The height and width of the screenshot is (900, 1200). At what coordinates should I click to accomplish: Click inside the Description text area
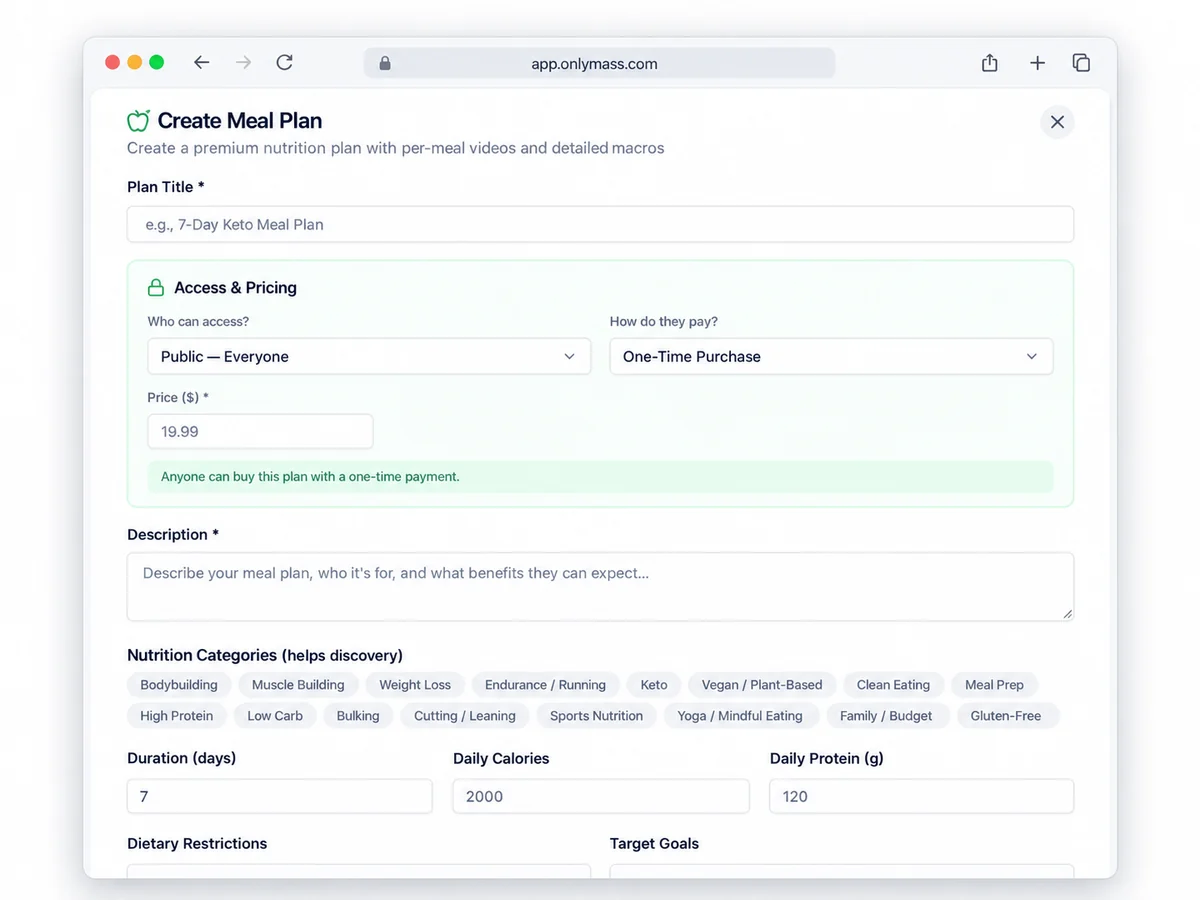click(600, 586)
